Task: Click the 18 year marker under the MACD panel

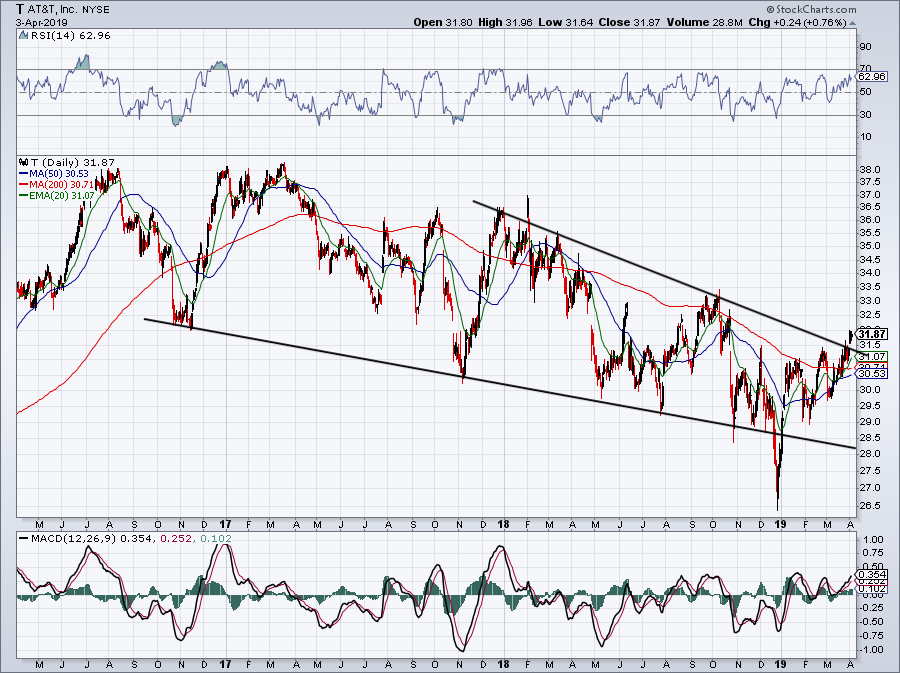Action: click(503, 665)
